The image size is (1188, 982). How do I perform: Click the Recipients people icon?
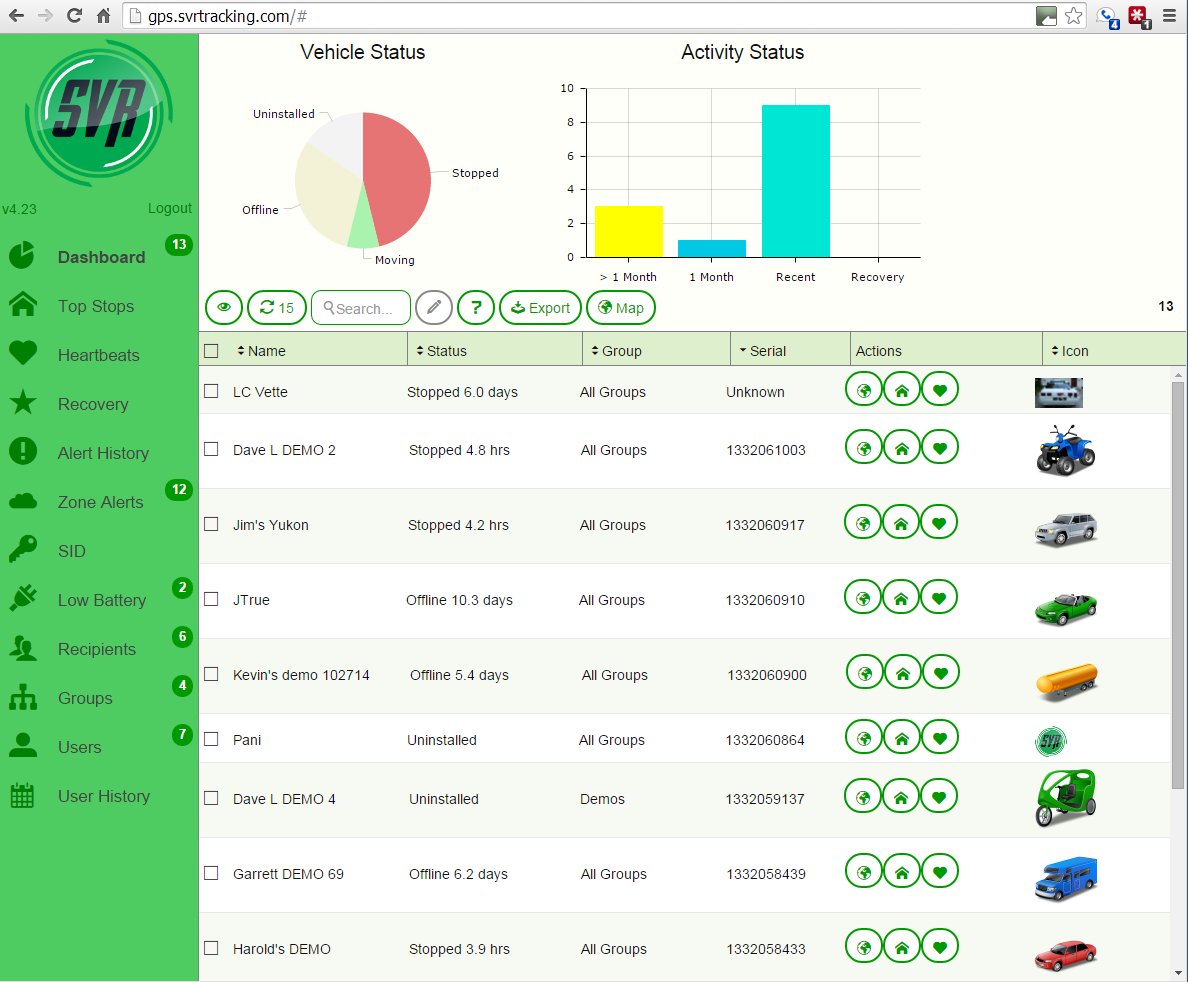pos(23,648)
